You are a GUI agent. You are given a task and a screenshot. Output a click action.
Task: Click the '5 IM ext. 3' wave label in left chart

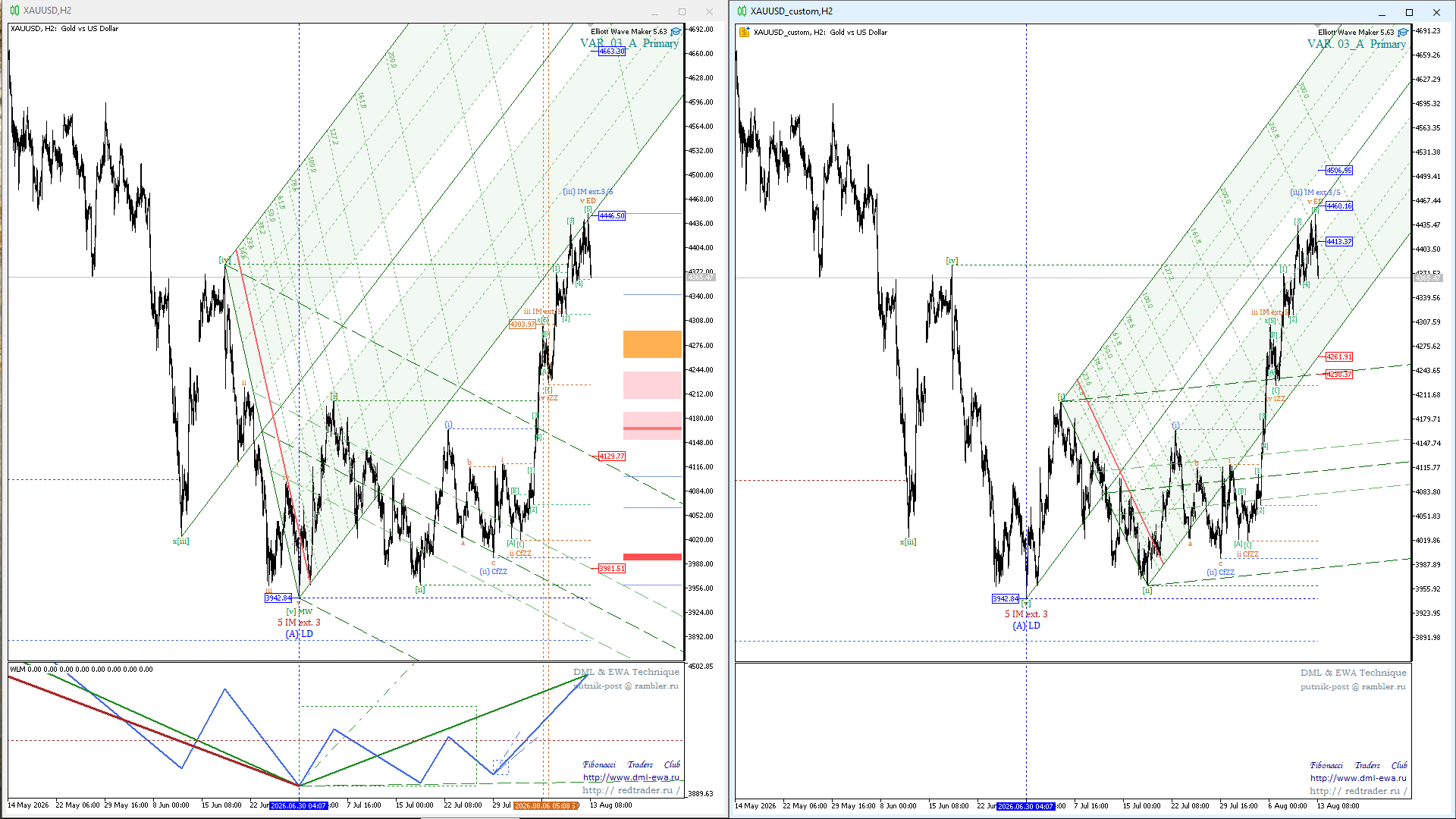[299, 623]
